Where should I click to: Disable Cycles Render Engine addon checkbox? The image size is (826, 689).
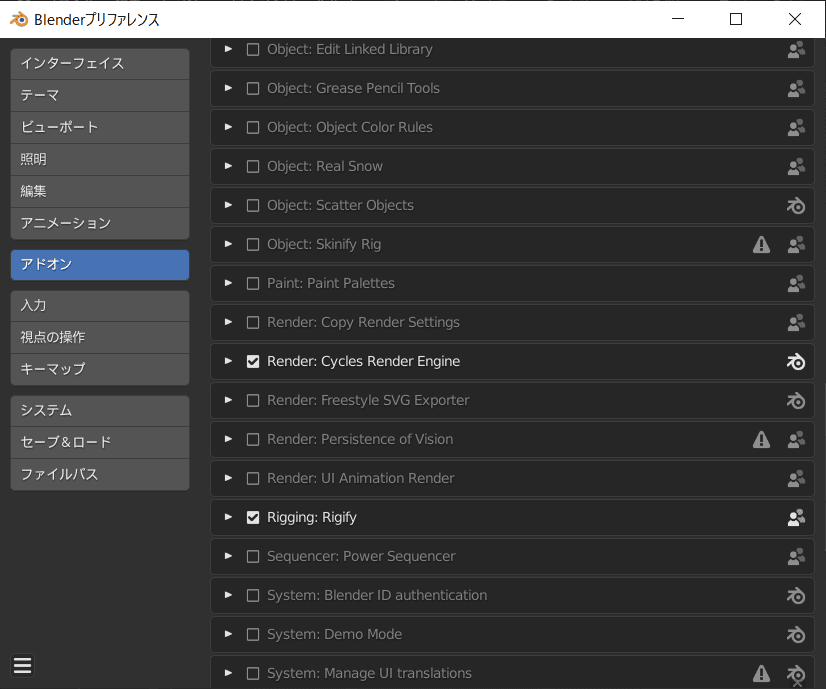coord(253,361)
